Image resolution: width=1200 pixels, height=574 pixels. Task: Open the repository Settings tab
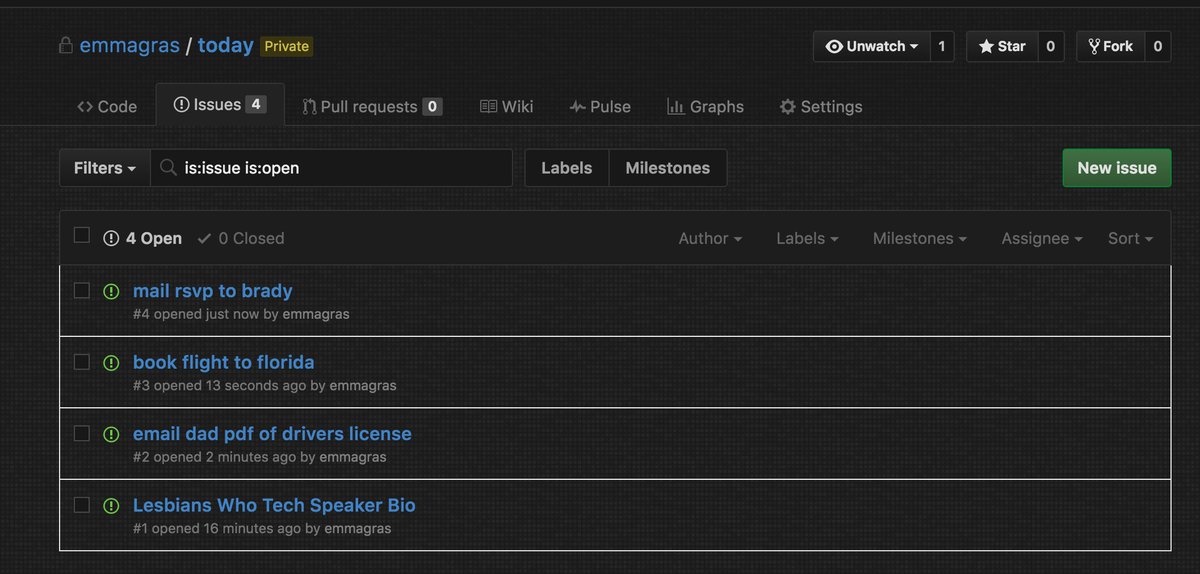[820, 106]
